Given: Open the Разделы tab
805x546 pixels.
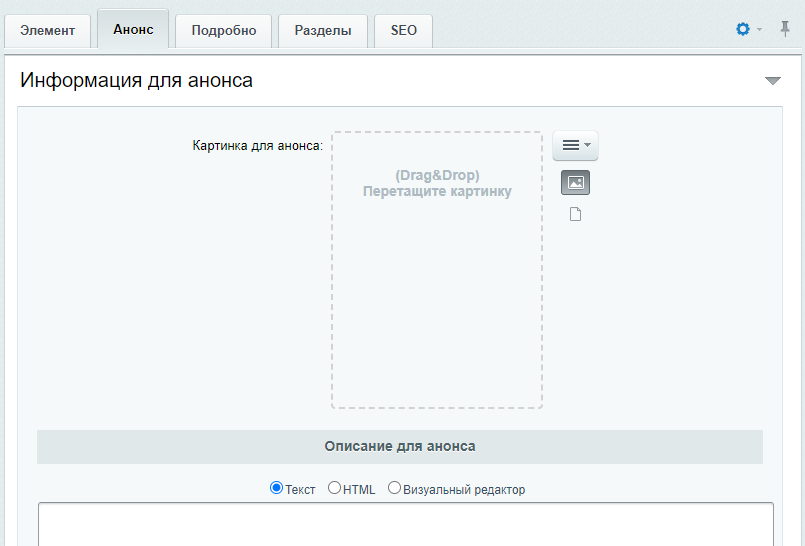Looking at the screenshot, I should click(323, 31).
